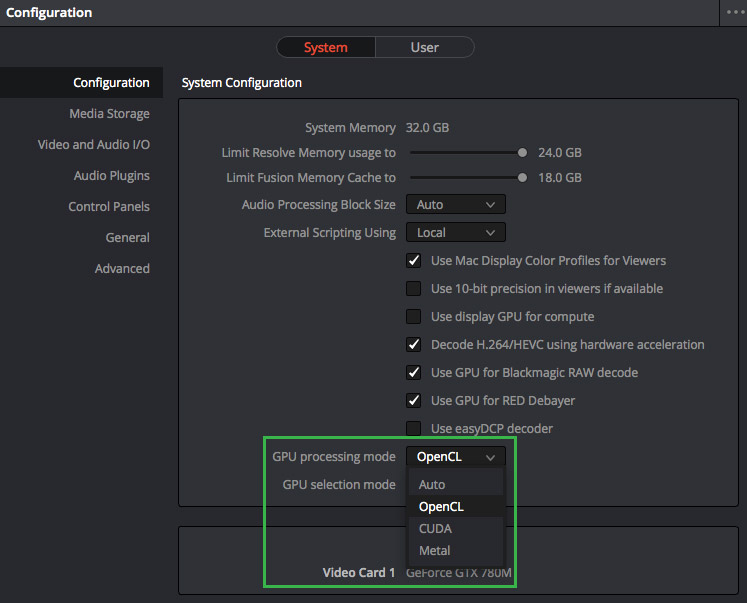Go to Video and Audio I/O

point(94,145)
